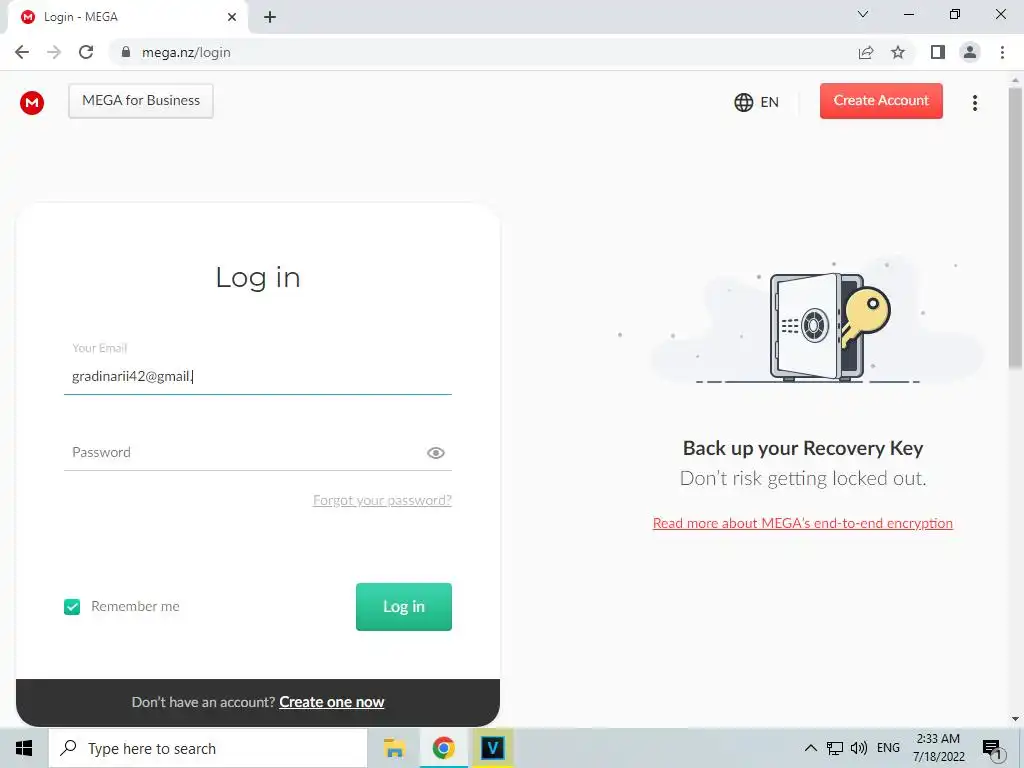The height and width of the screenshot is (768, 1024).
Task: Open the notification center icon
Action: (993, 749)
